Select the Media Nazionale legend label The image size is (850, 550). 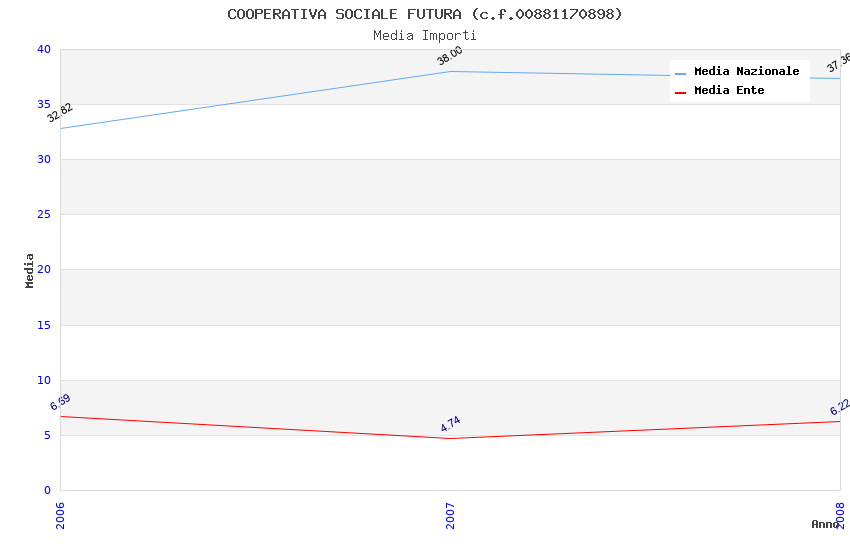click(746, 72)
